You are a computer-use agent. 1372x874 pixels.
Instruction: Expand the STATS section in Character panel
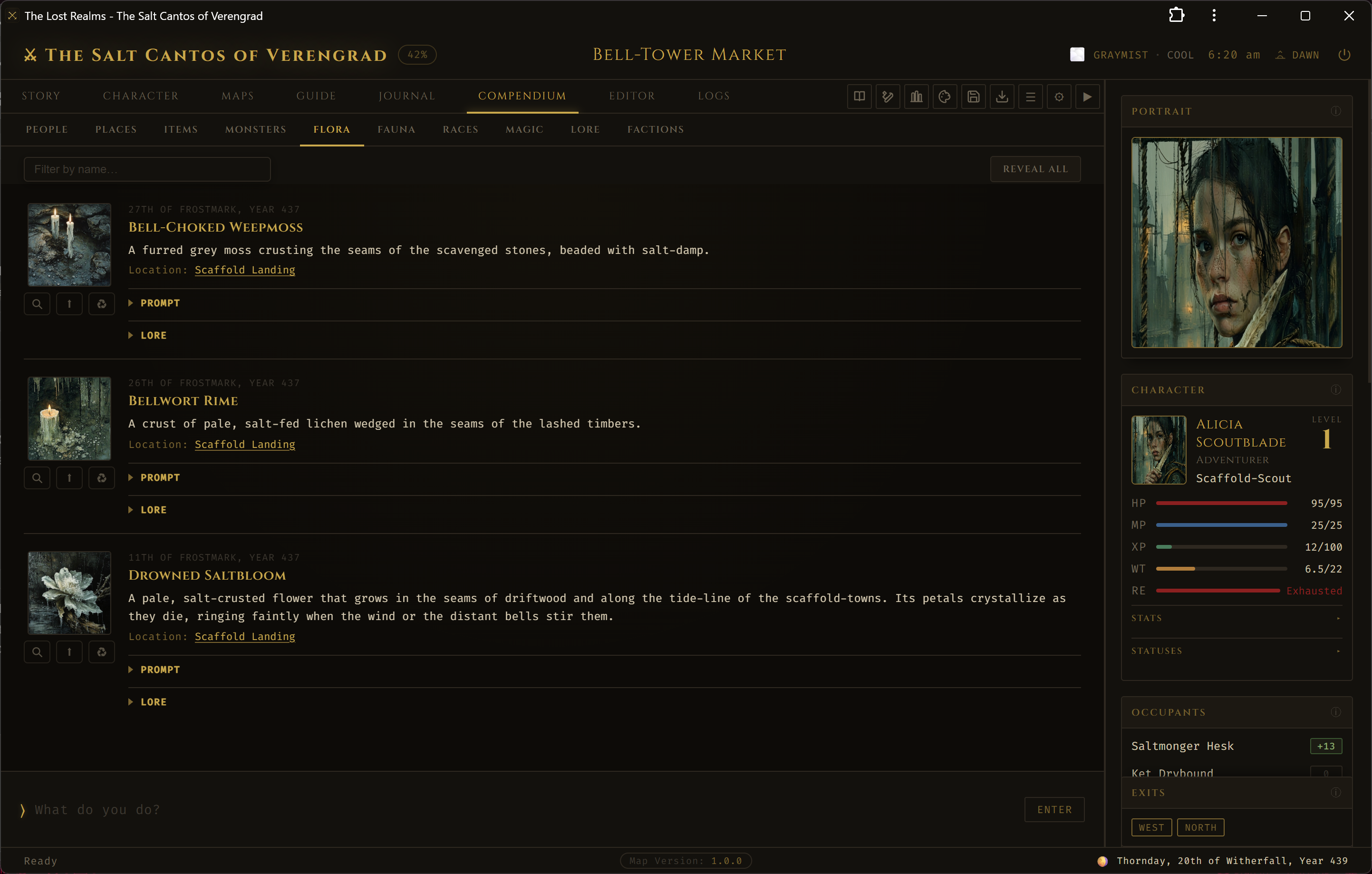(1237, 618)
